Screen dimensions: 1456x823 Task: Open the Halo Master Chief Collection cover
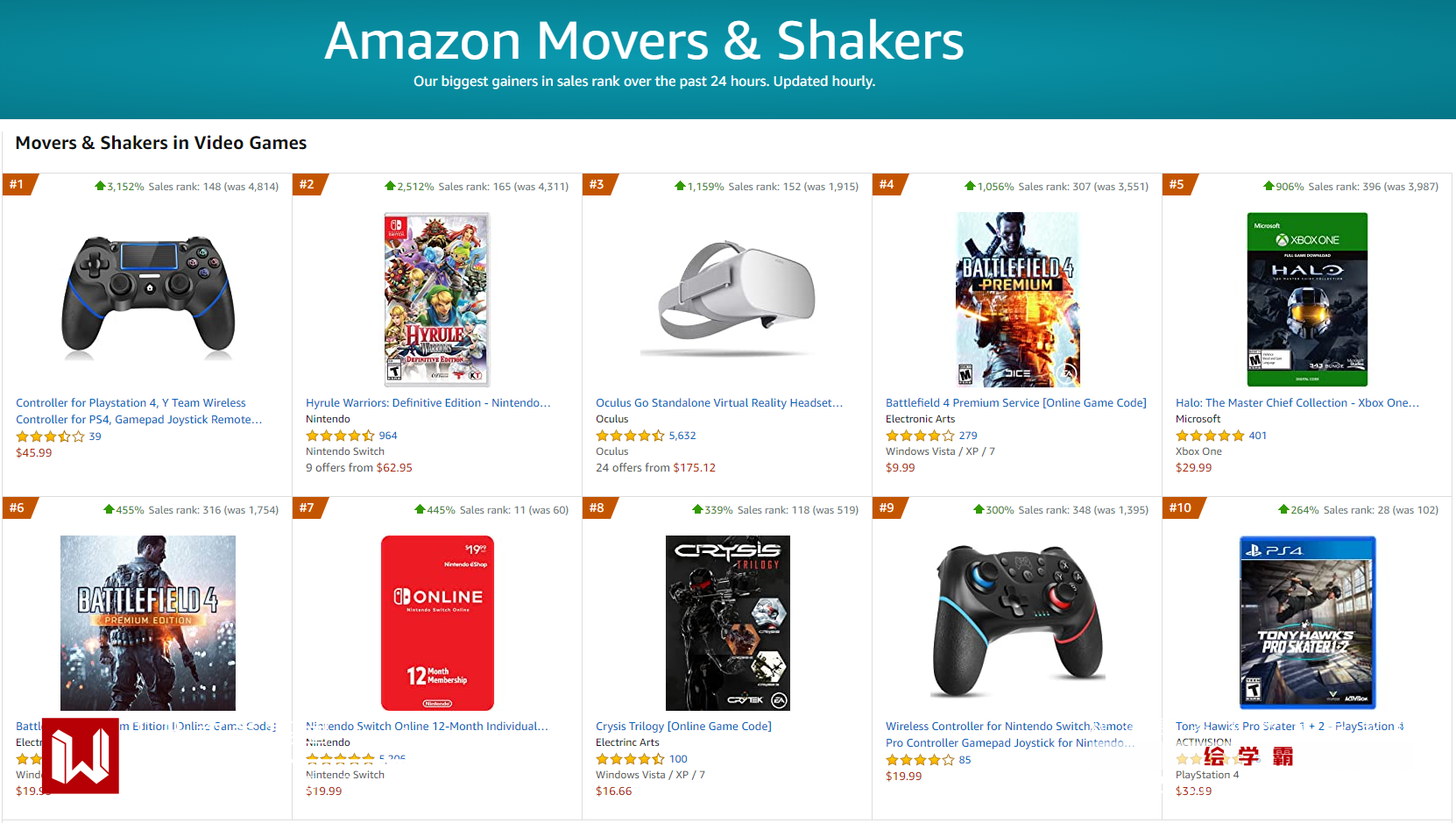click(1306, 299)
